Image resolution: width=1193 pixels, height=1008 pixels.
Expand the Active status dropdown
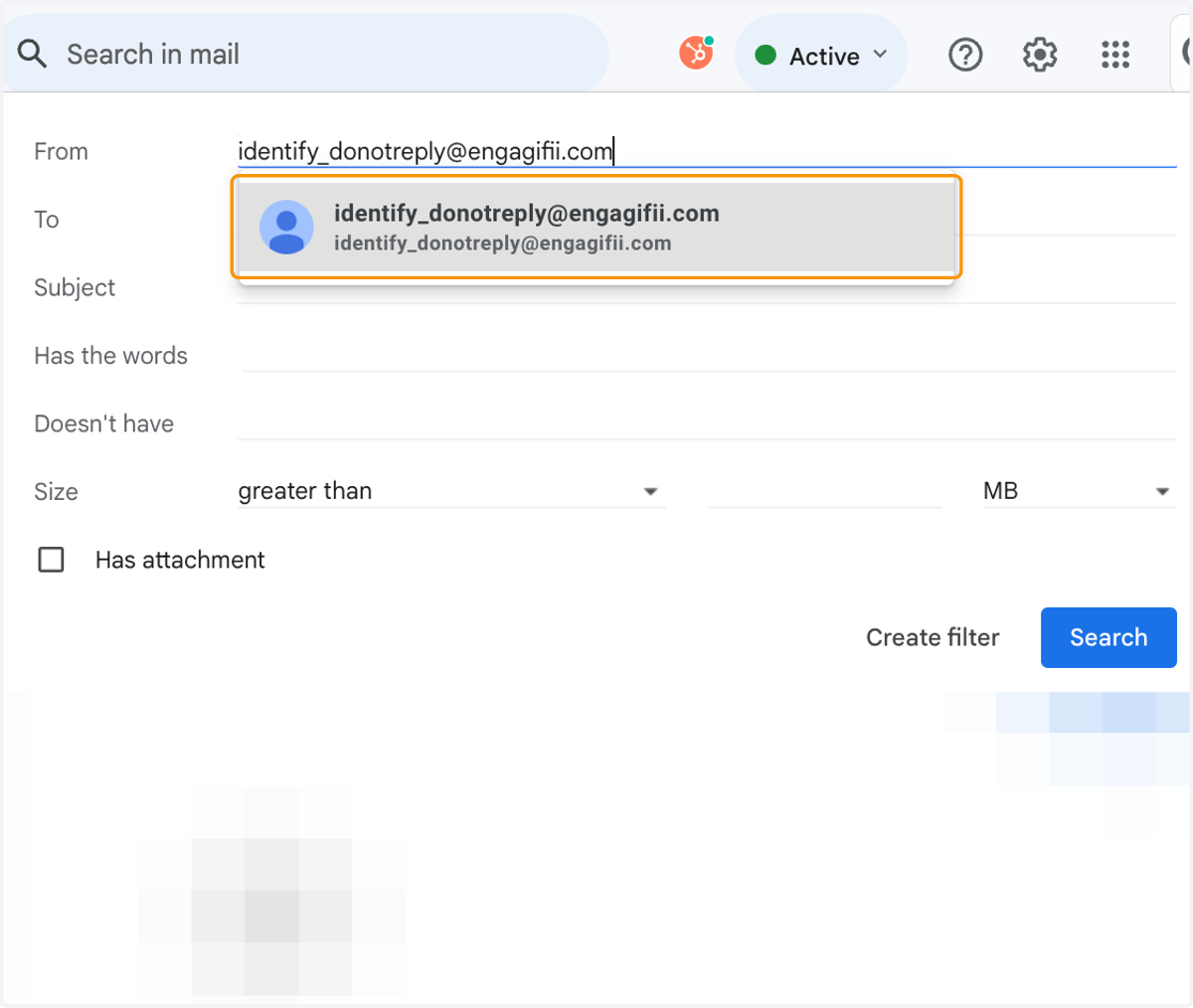click(821, 55)
